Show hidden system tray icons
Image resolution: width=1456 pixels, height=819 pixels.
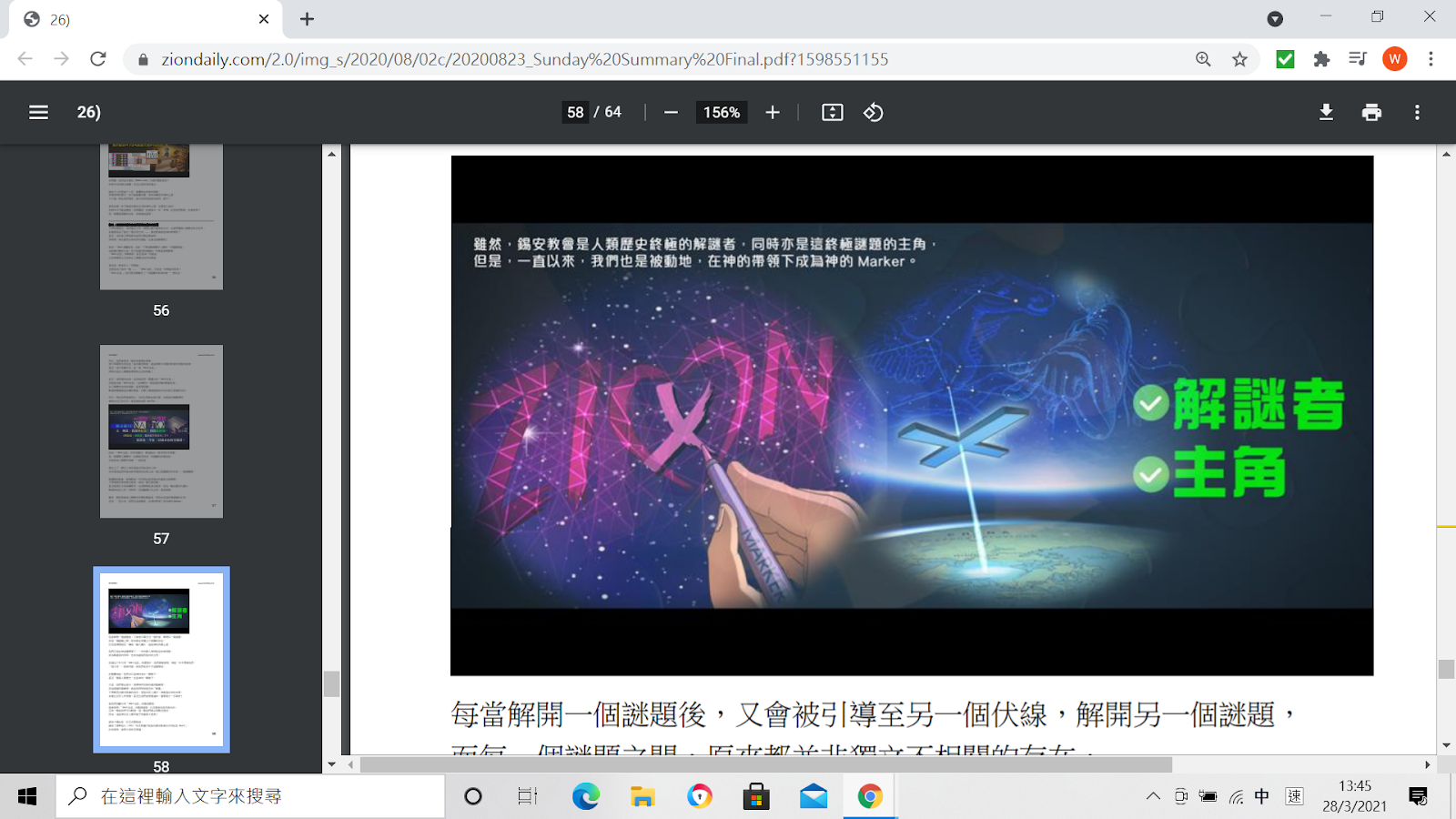1153,796
